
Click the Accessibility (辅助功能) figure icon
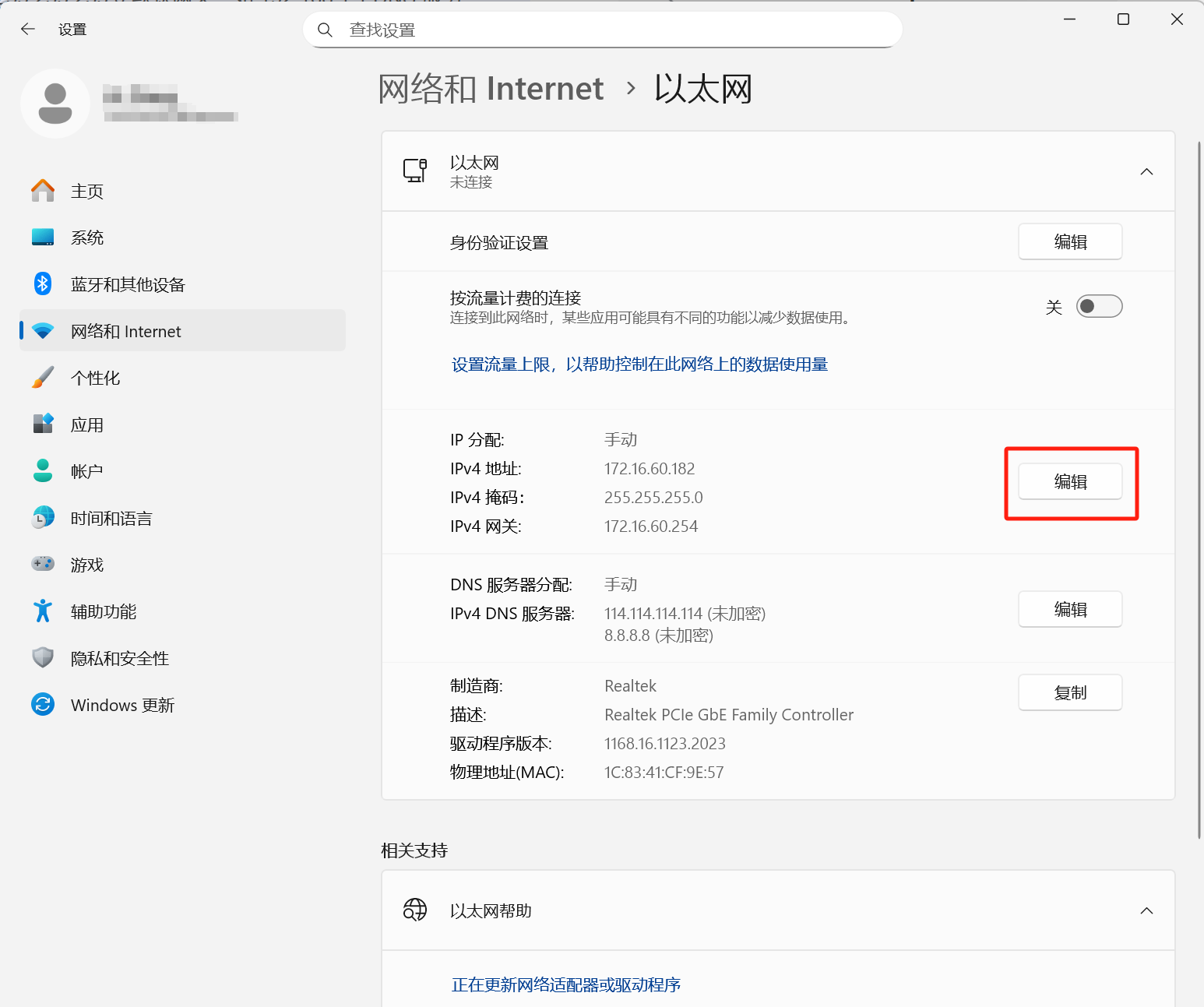(x=43, y=611)
